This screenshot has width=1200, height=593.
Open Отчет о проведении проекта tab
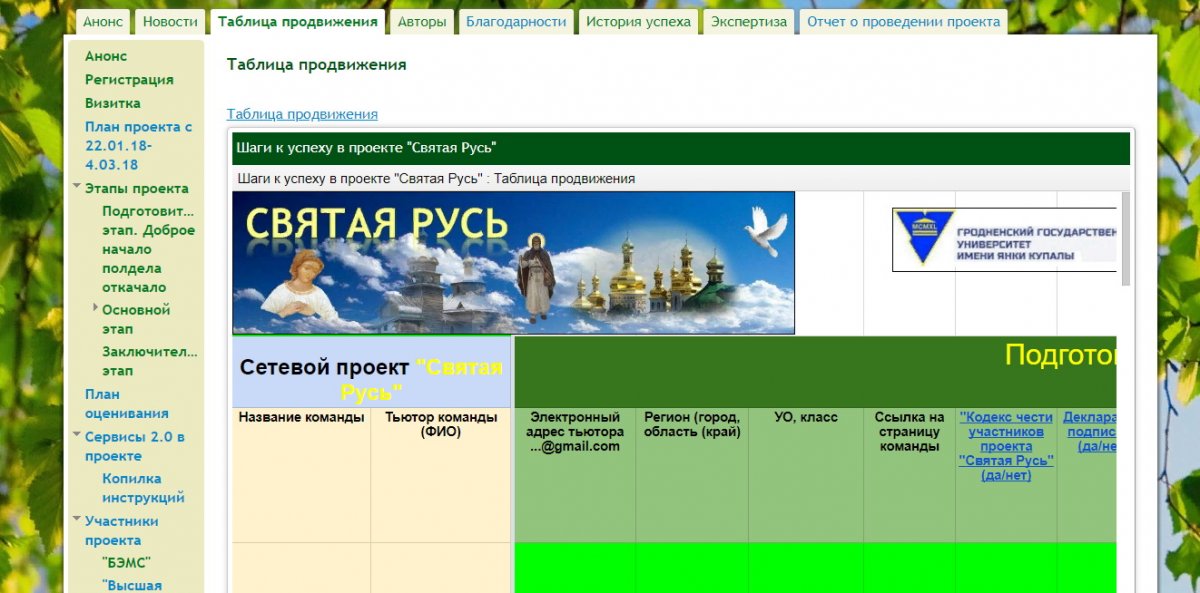pyautogui.click(x=903, y=22)
